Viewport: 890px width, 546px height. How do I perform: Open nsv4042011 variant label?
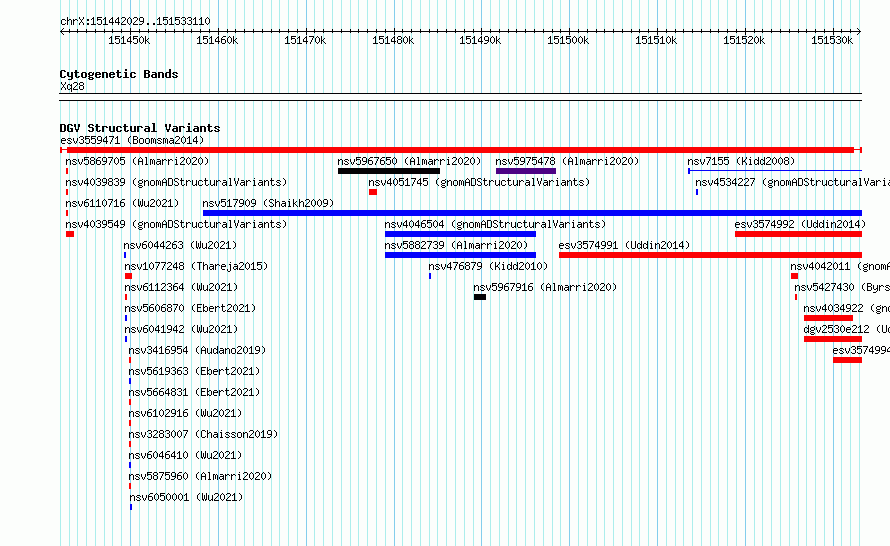(840, 266)
